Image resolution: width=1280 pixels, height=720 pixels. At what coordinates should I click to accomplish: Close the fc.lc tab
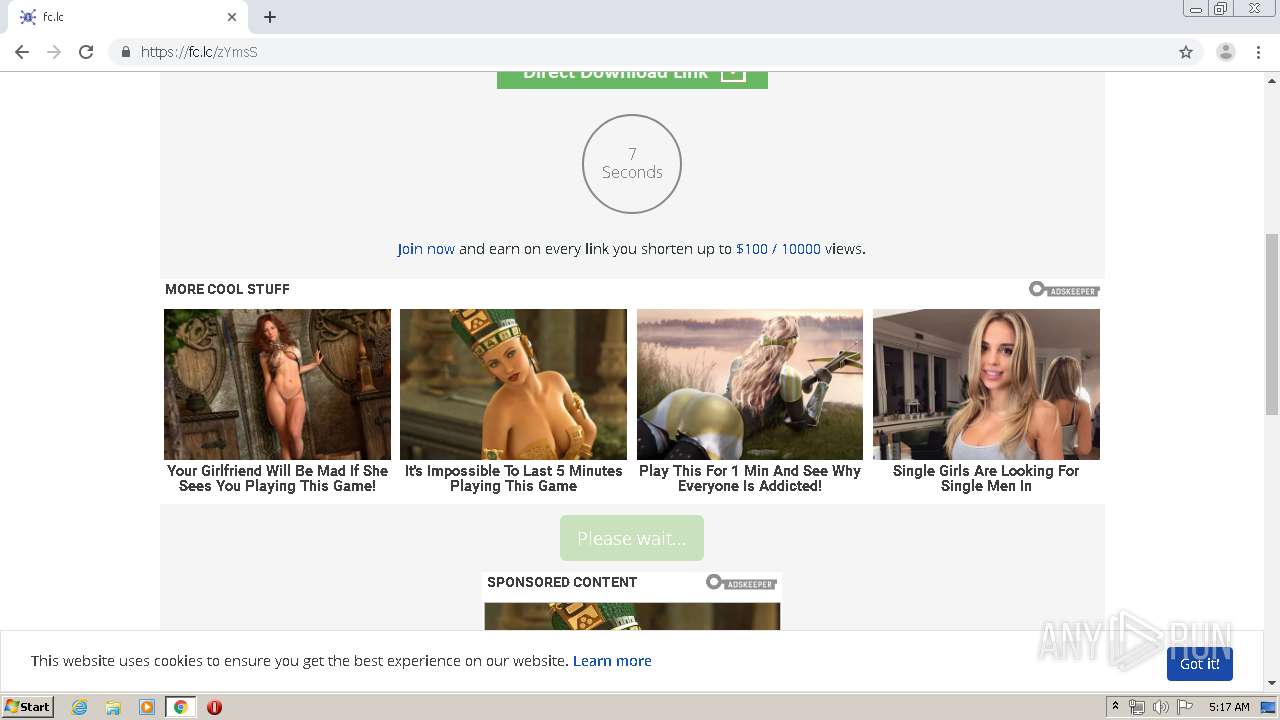(232, 17)
